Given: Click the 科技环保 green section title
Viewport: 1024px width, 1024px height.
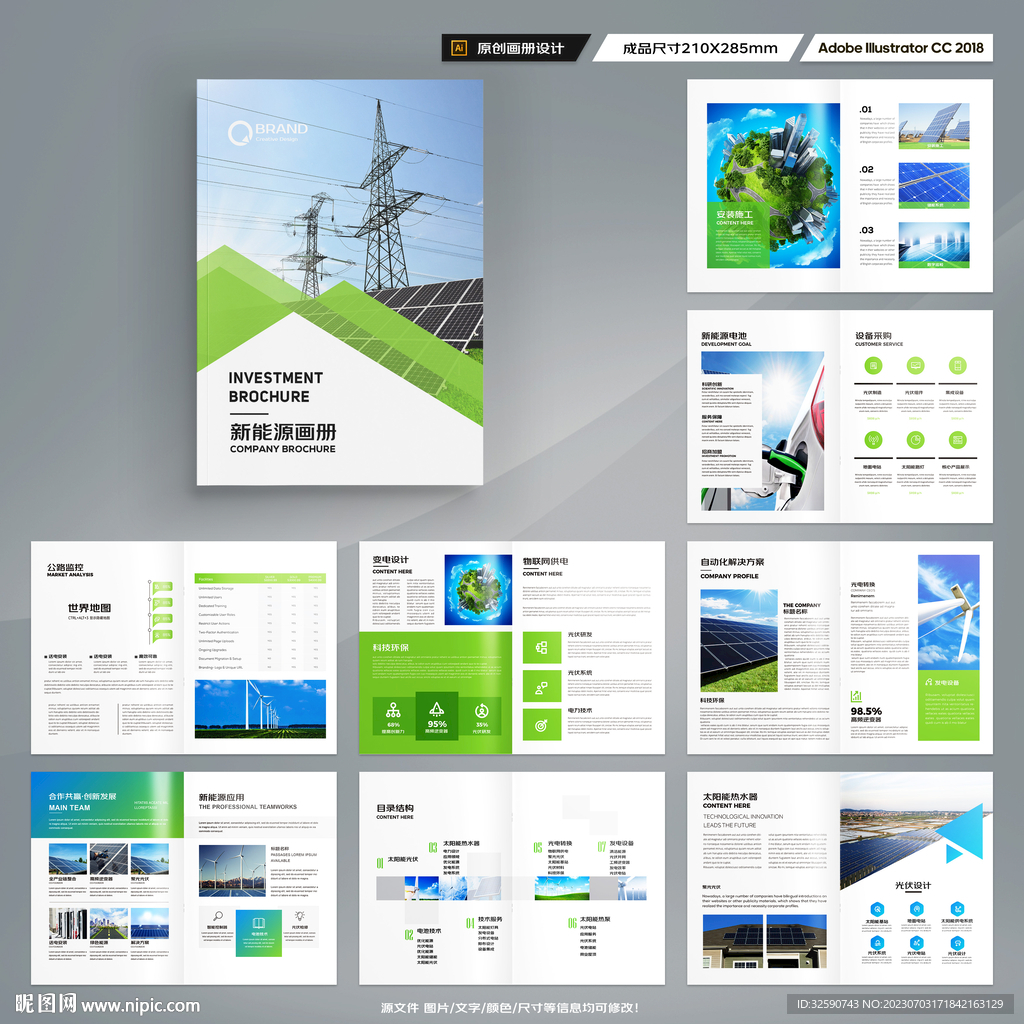Looking at the screenshot, I should 391,647.
